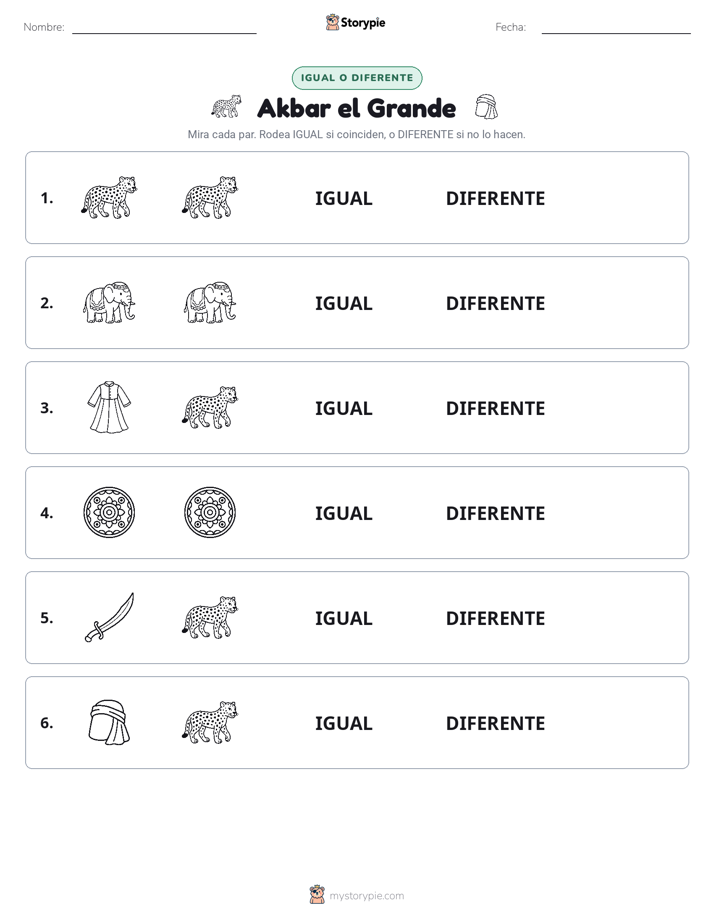
Task: Choose DIFERENTE for row 5
Action: (495, 618)
